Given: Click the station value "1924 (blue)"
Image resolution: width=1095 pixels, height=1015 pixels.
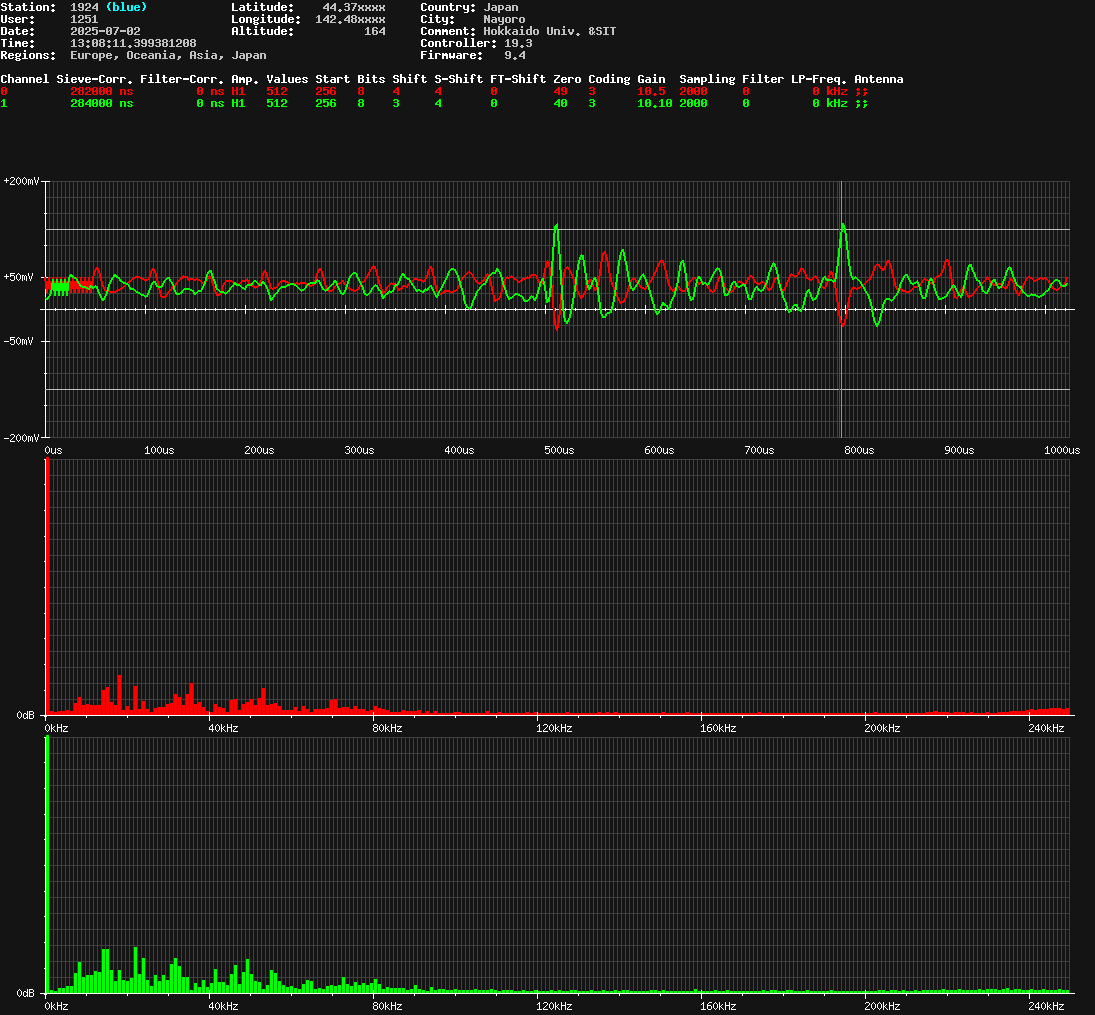Looking at the screenshot, I should 108,7.
